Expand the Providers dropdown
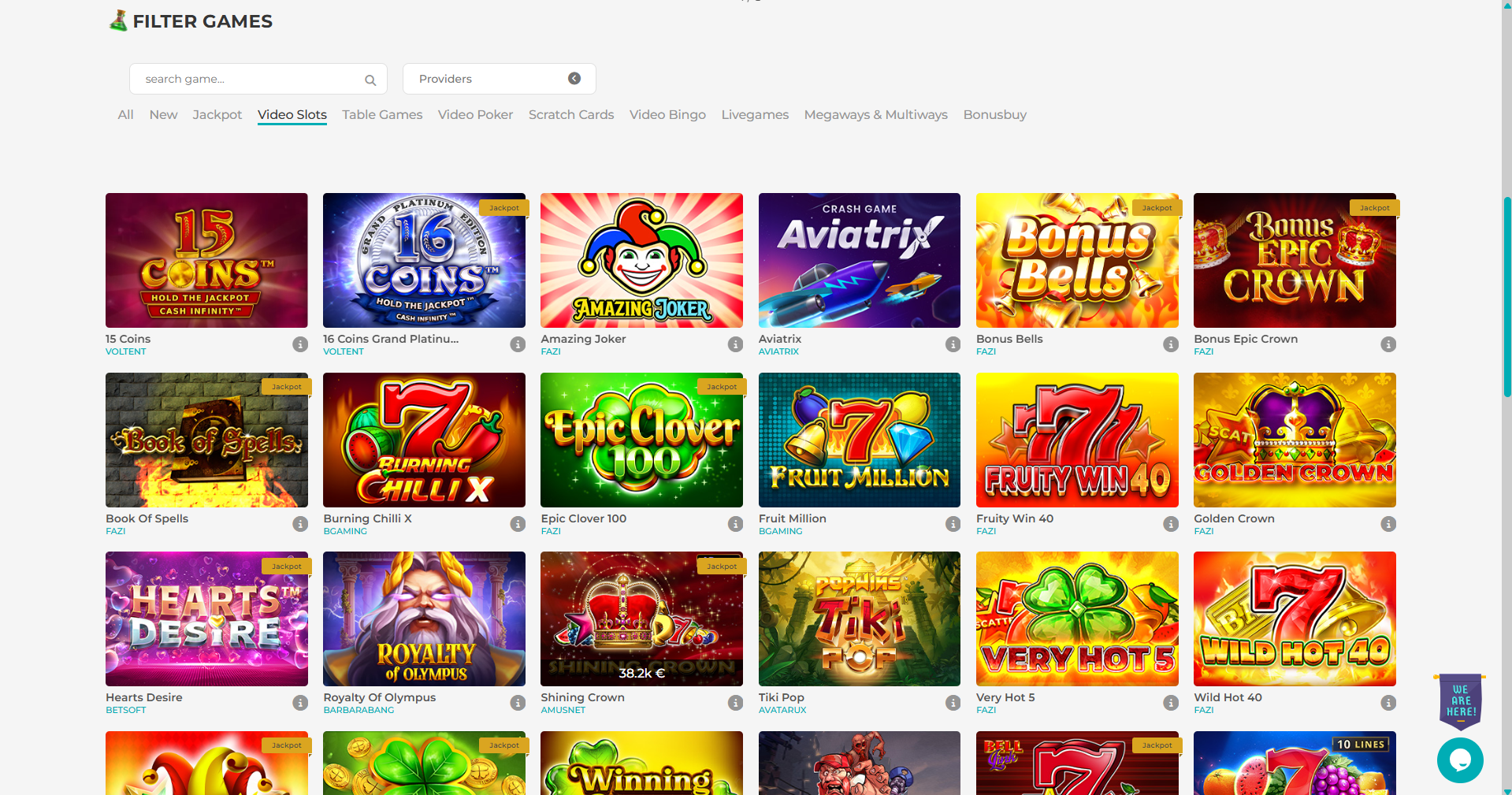The height and width of the screenshot is (795, 1512). pyautogui.click(x=499, y=79)
